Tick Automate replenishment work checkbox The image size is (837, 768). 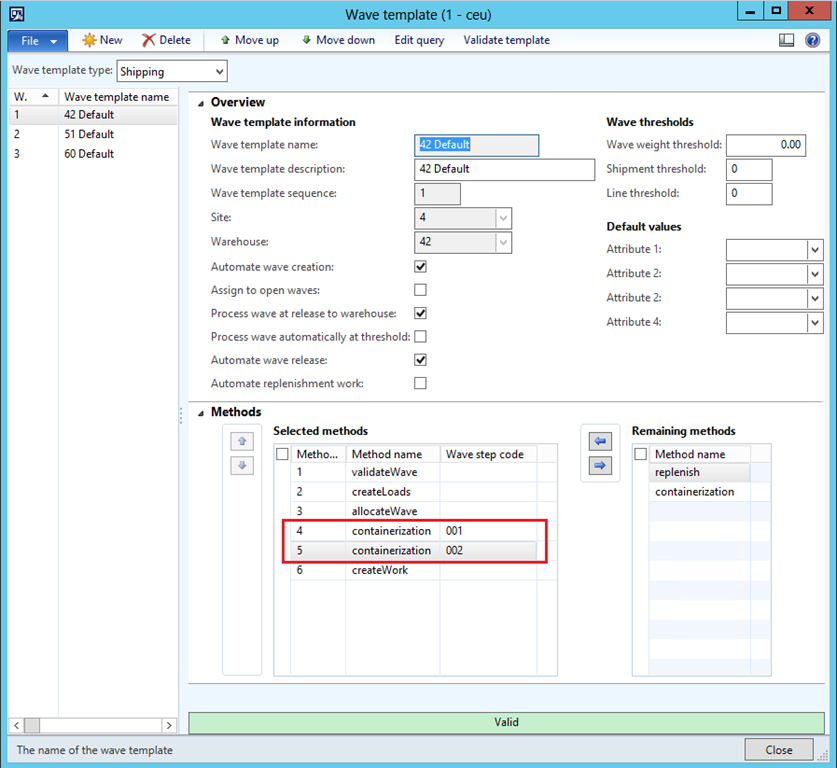420,383
